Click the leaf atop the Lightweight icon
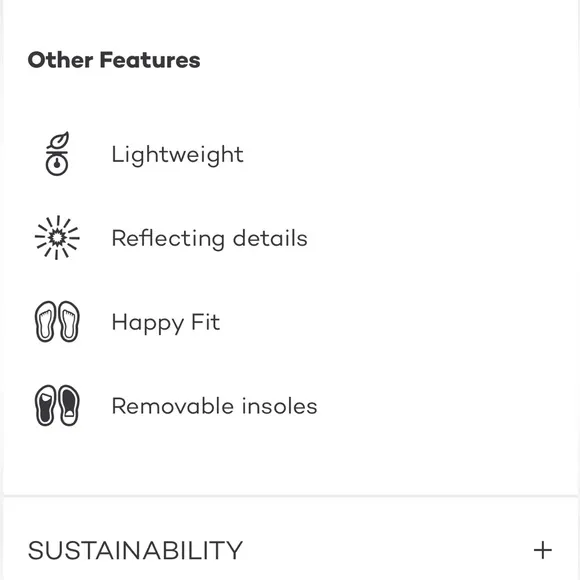Image resolution: width=580 pixels, height=580 pixels. coord(59,141)
